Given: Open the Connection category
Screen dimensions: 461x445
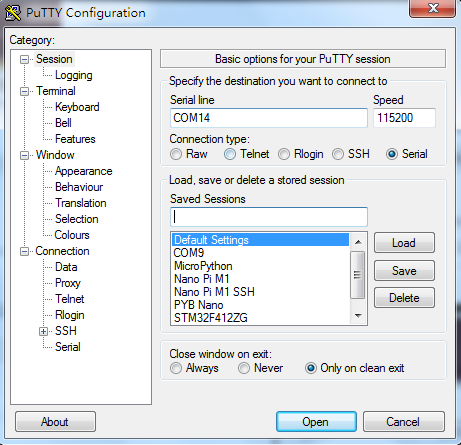Looking at the screenshot, I should pyautogui.click(x=62, y=251).
